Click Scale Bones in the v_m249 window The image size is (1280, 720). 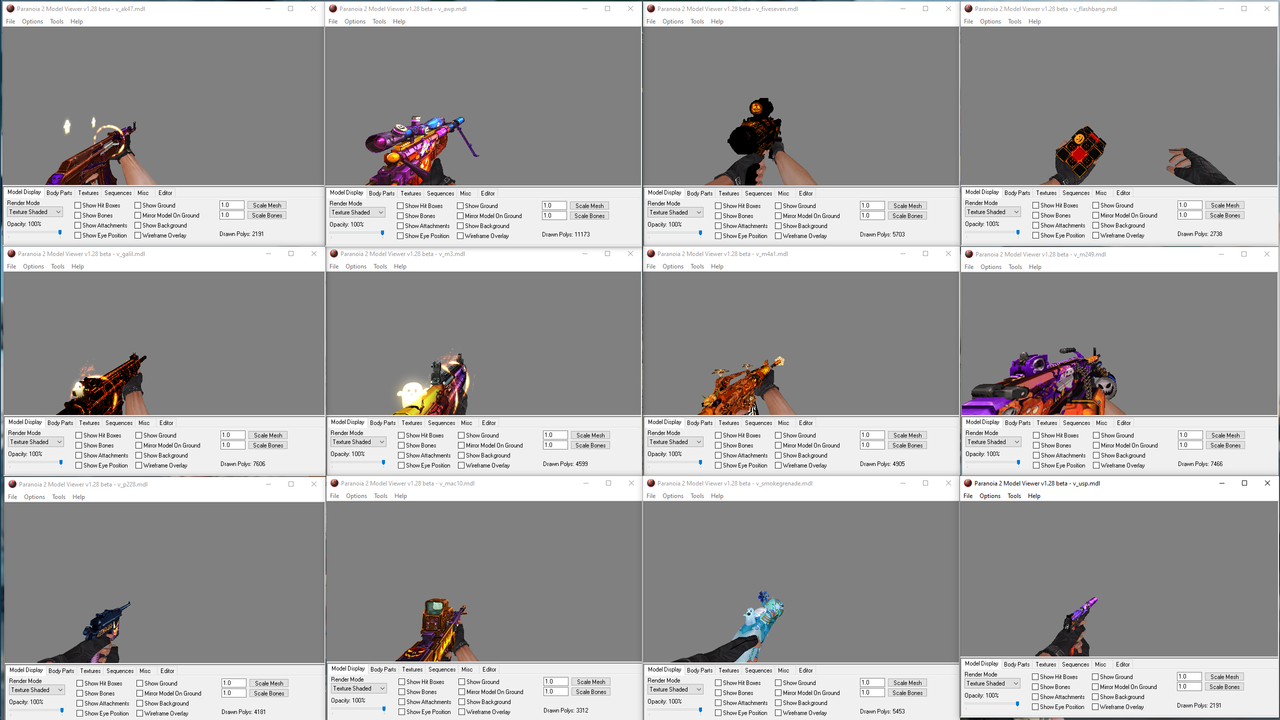pyautogui.click(x=1226, y=446)
